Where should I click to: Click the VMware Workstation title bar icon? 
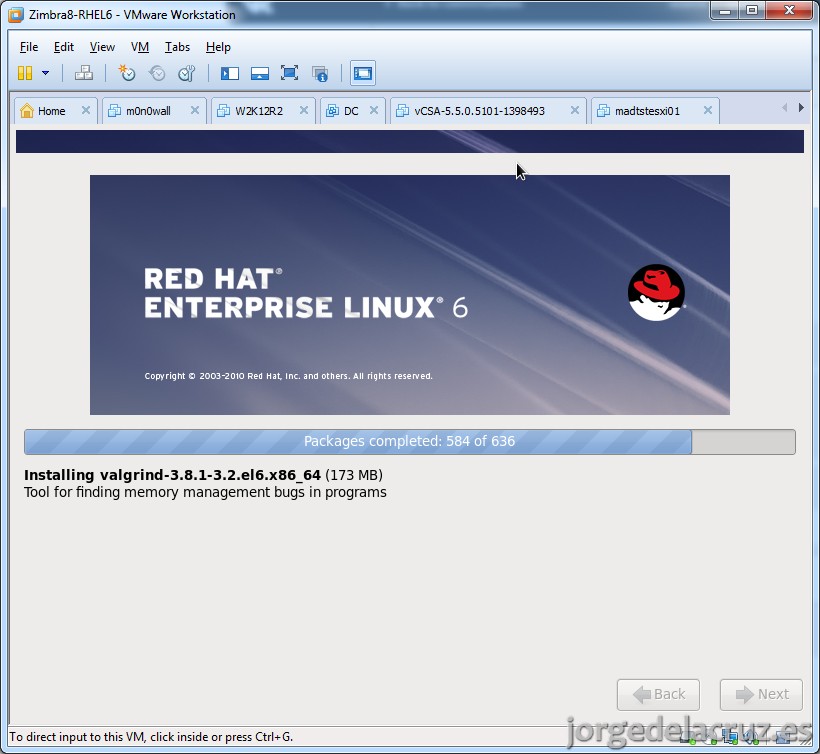tap(16, 15)
